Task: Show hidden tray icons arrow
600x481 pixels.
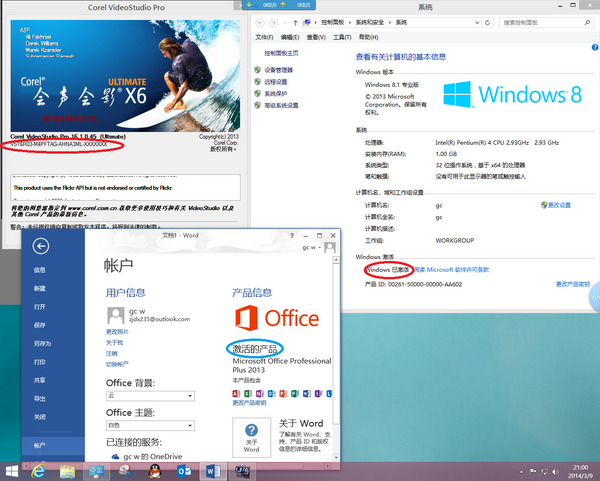Action: (521, 472)
